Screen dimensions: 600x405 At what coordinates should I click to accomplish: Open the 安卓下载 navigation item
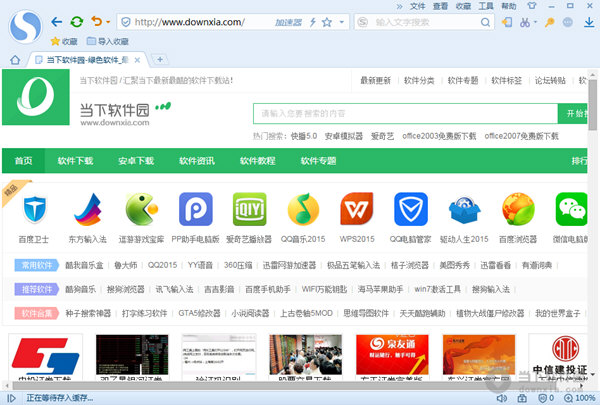click(136, 161)
